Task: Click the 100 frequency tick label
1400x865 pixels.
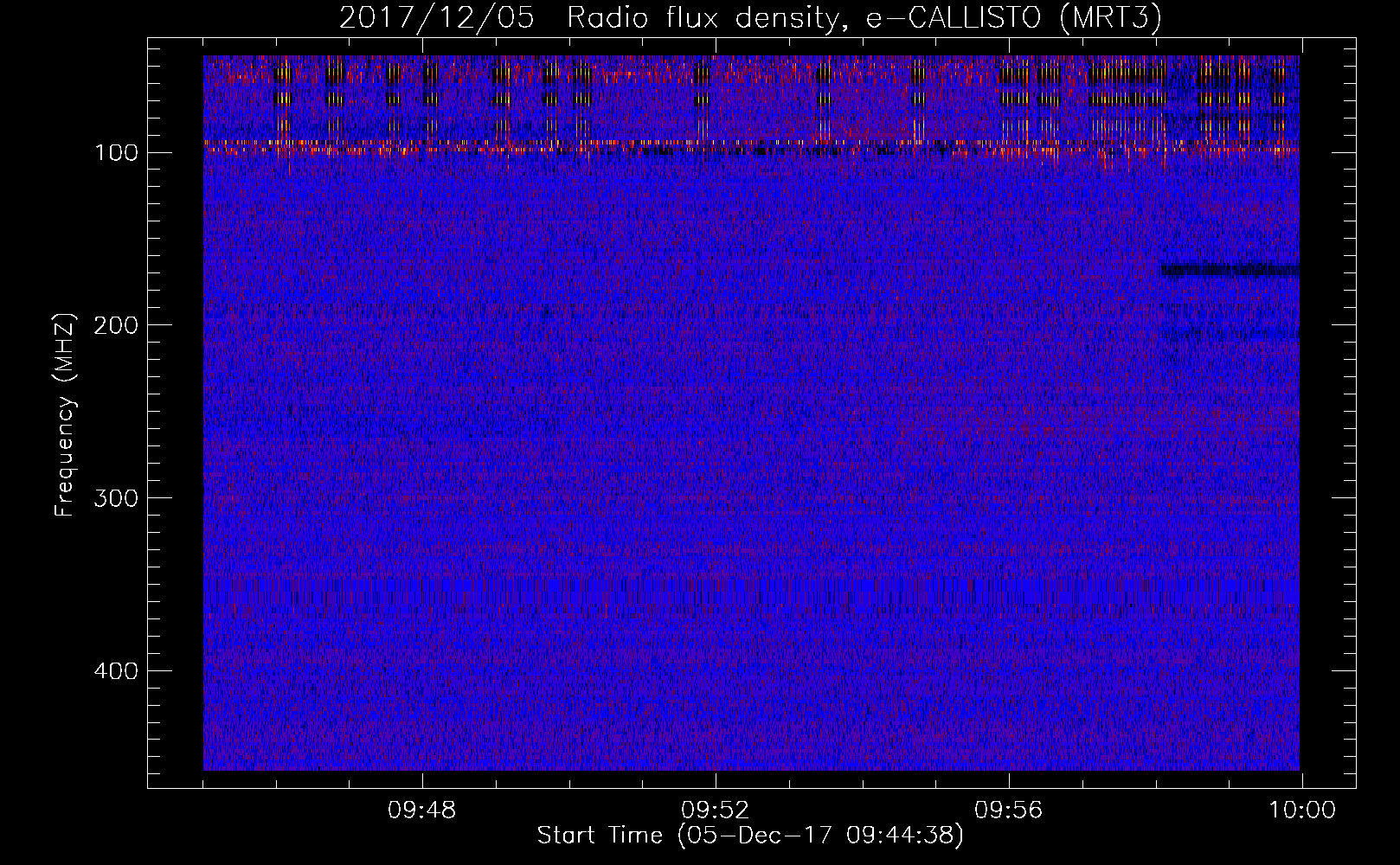Action: pos(117,153)
